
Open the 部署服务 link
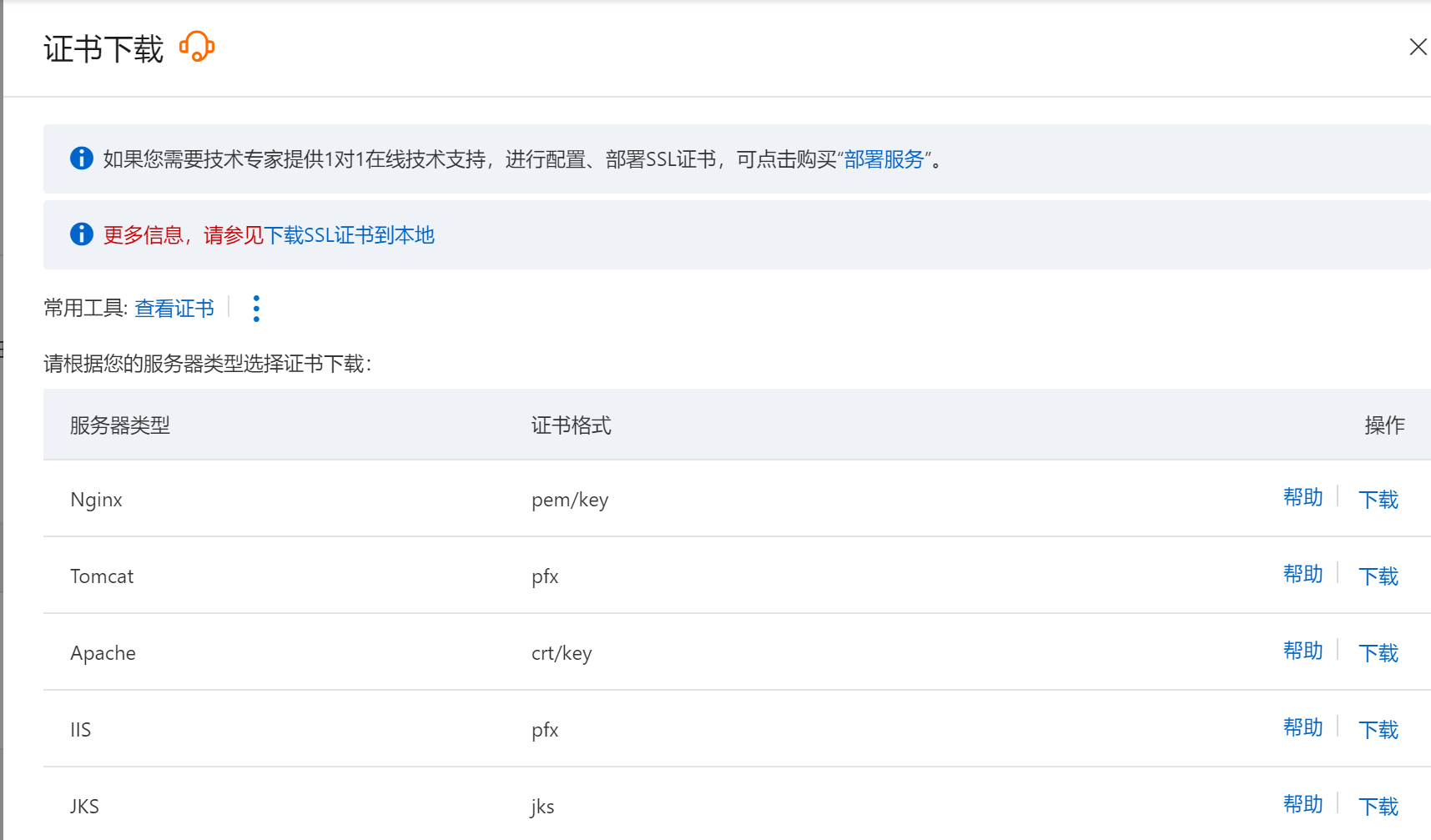pyautogui.click(x=884, y=159)
